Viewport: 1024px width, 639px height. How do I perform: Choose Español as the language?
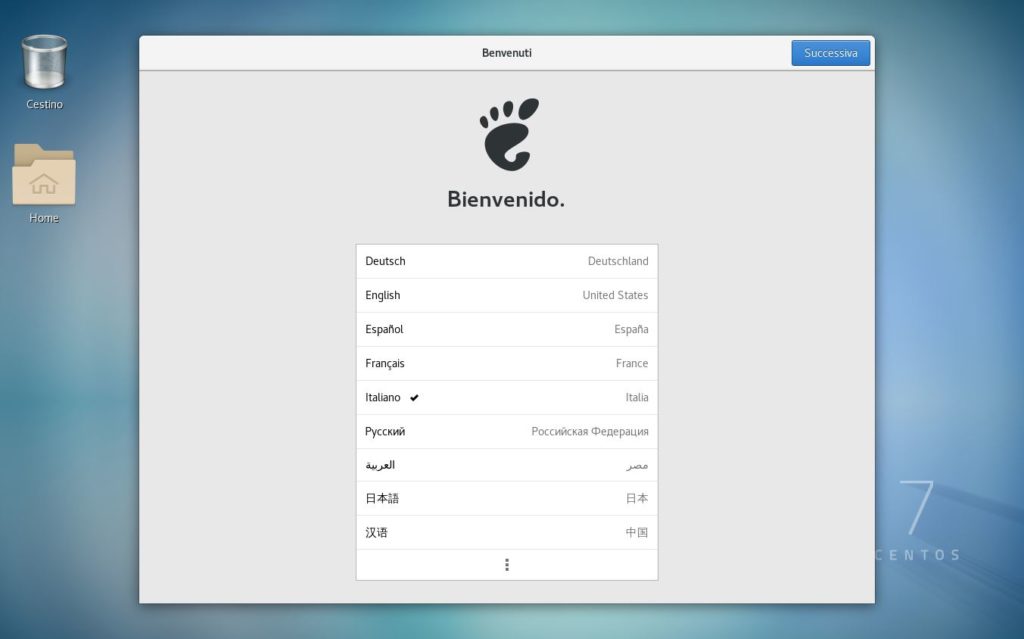507,329
